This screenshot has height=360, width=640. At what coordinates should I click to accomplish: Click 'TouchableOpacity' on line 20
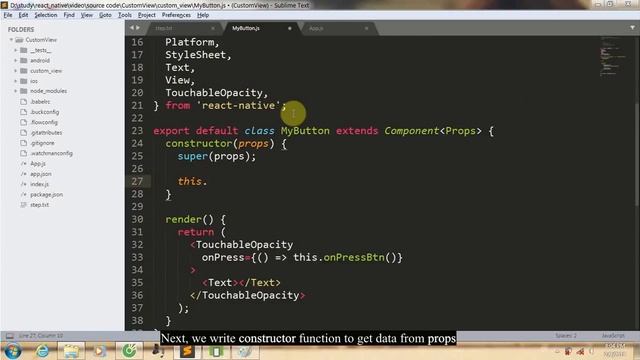[214, 93]
